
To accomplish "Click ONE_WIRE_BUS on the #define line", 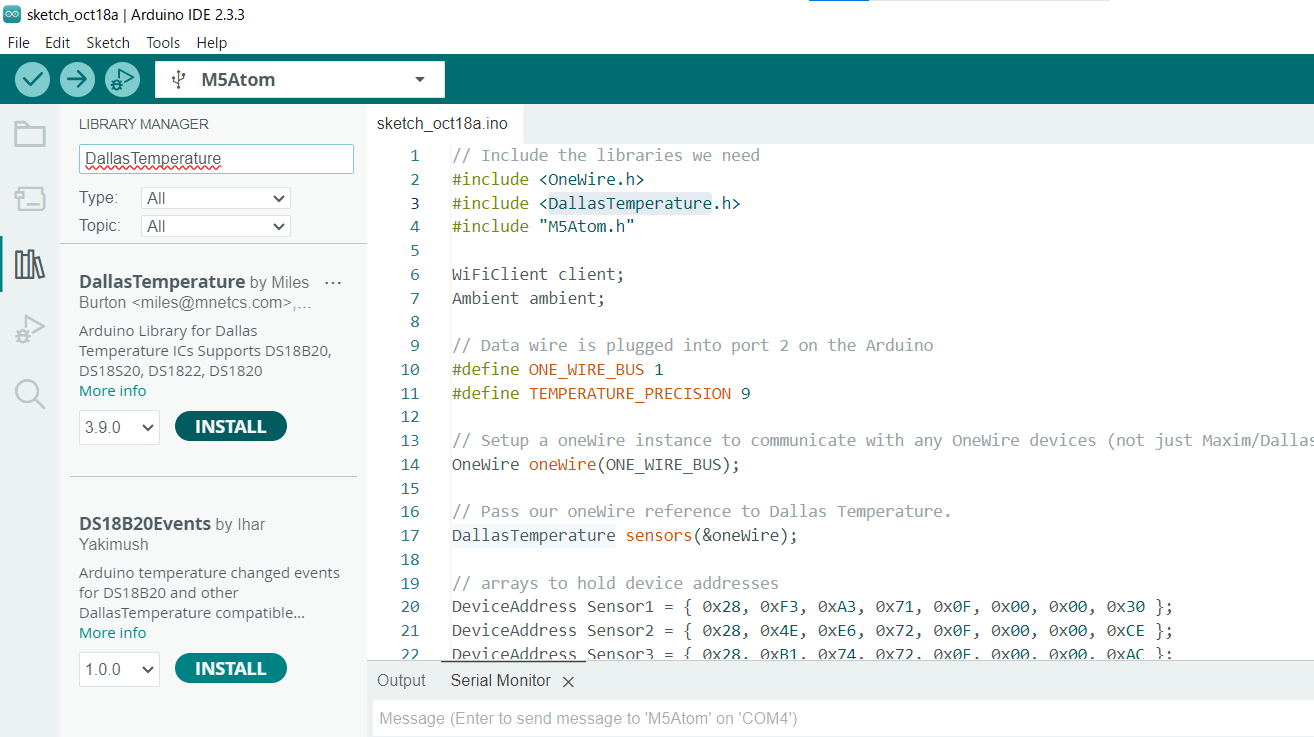I will point(587,369).
